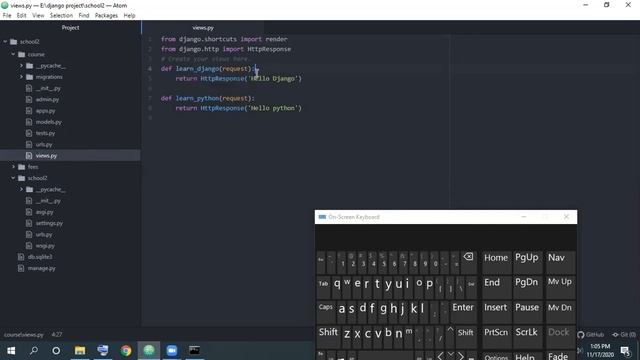Open command prompt taskbar icon

(x=195, y=350)
